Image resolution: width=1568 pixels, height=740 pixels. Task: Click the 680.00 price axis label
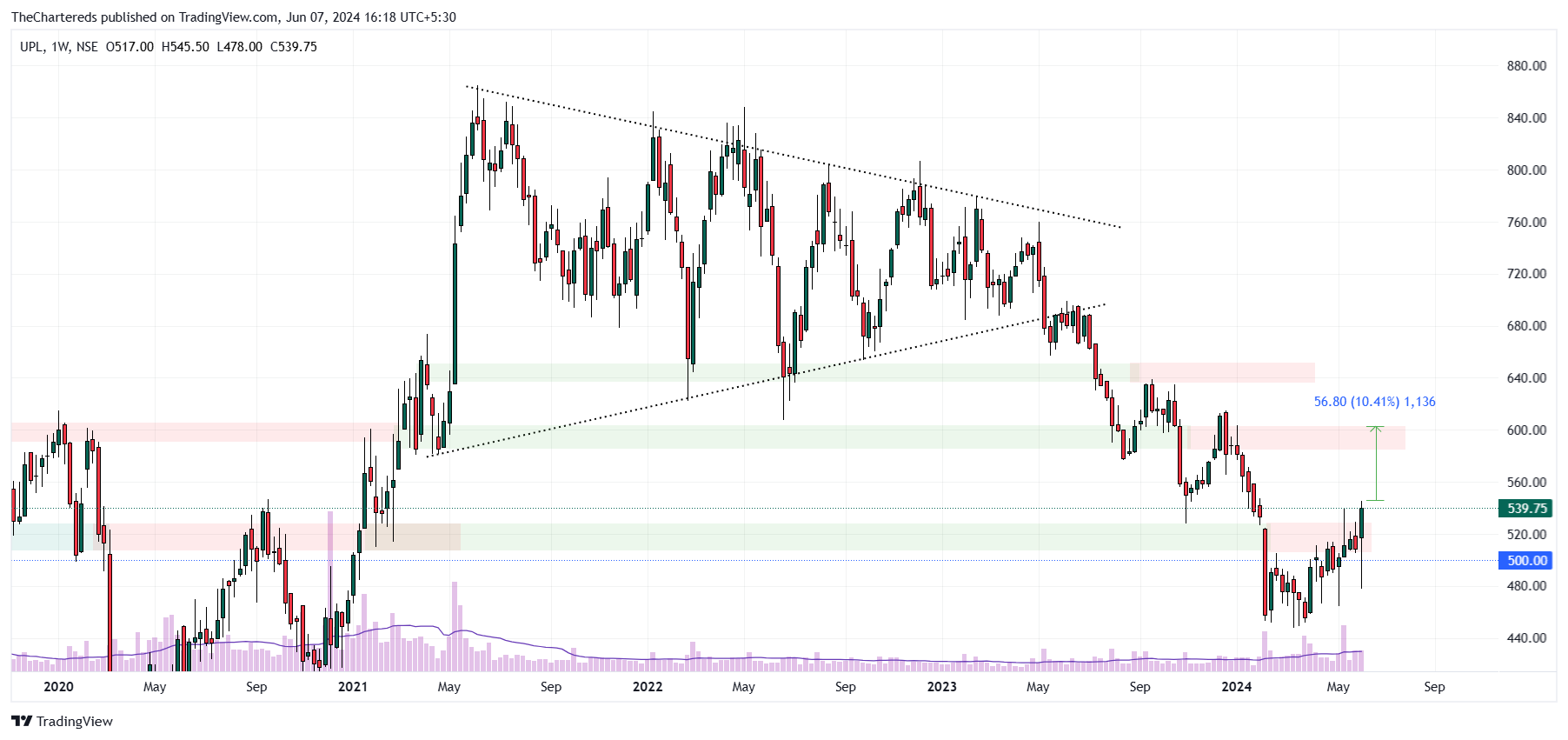(1526, 326)
